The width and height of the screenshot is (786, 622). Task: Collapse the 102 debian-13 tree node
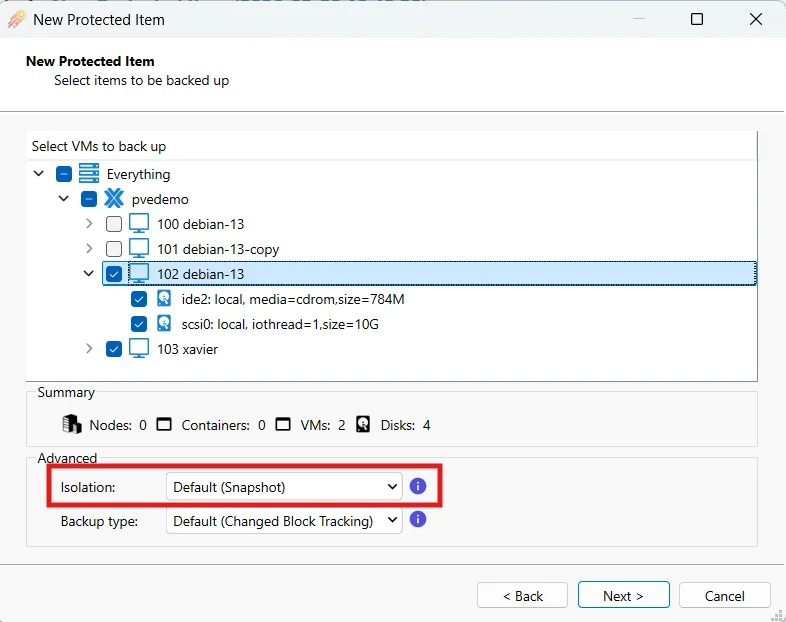point(89,274)
